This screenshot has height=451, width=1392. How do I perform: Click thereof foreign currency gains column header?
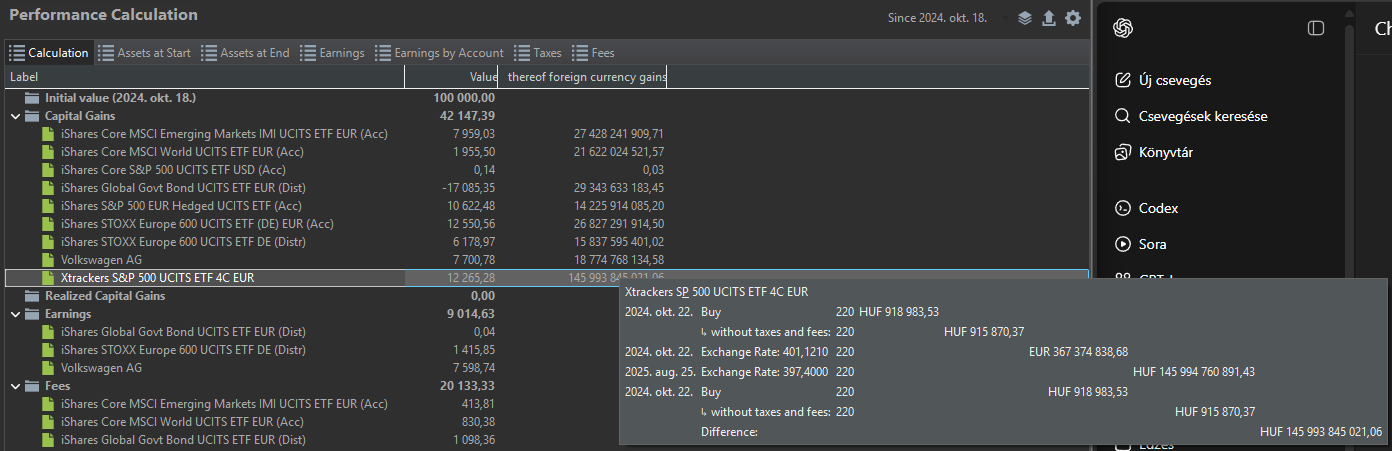pyautogui.click(x=583, y=77)
